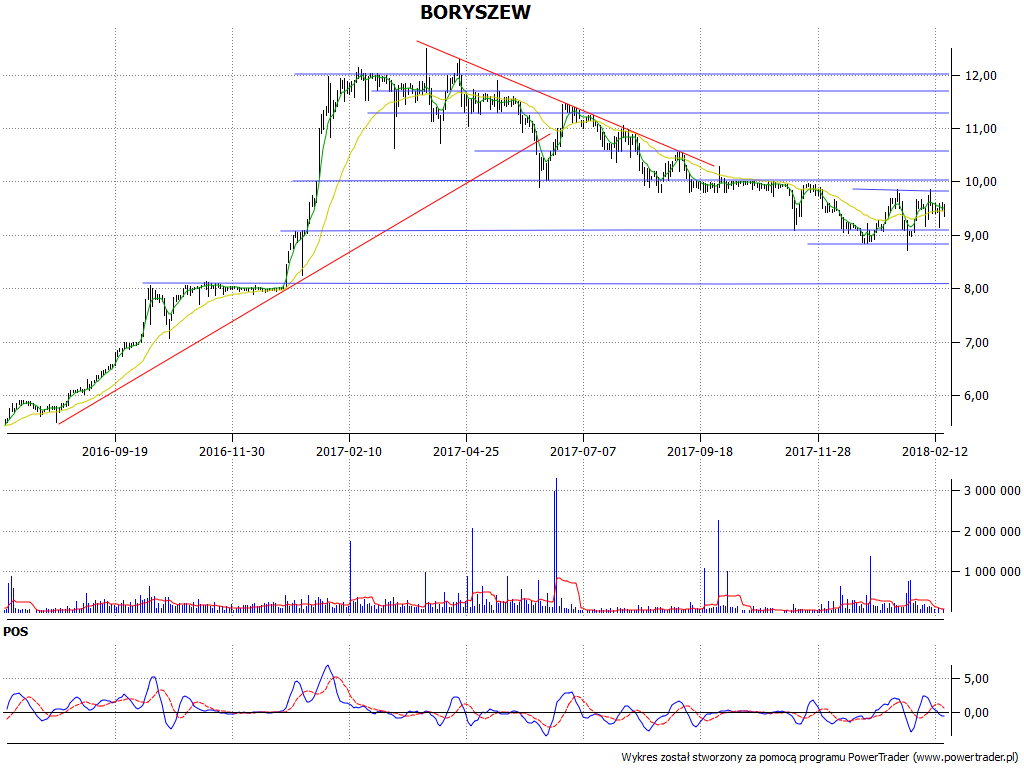Click the 2017-07-07 date label

[583, 451]
